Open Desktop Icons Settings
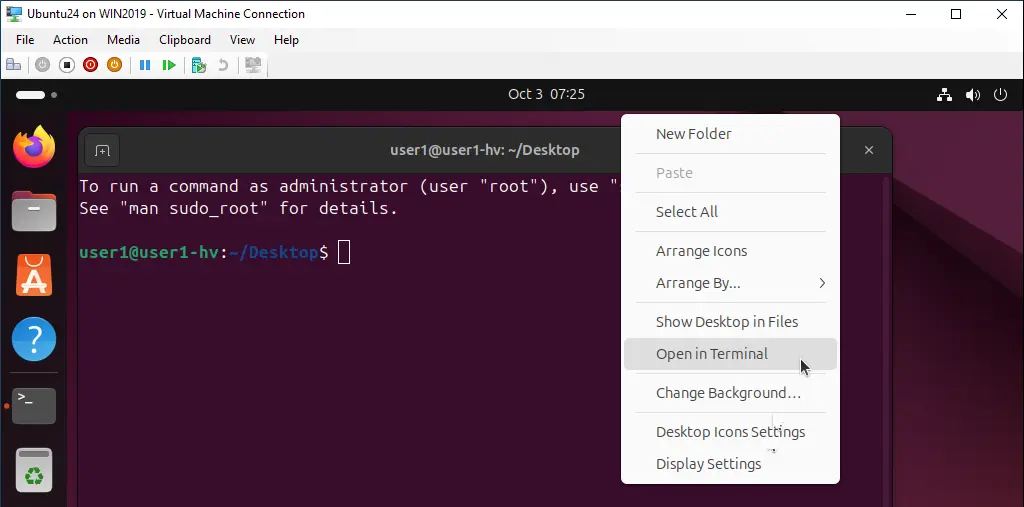 730,432
